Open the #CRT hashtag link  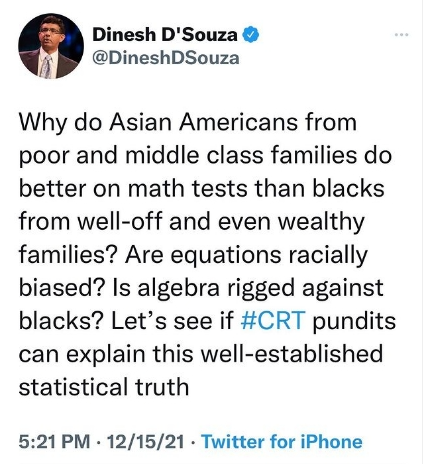tap(273, 320)
